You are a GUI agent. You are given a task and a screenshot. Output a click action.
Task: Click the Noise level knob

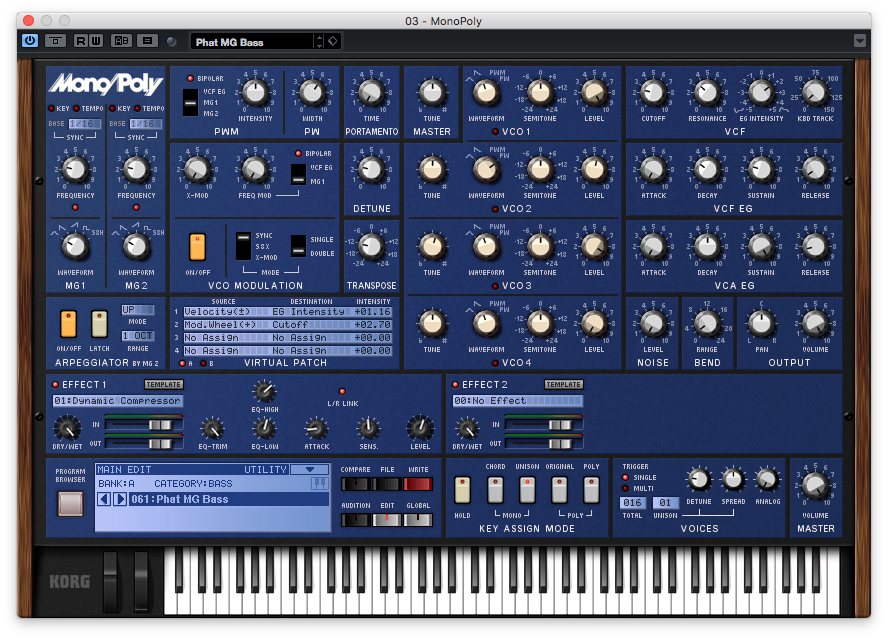click(x=653, y=323)
